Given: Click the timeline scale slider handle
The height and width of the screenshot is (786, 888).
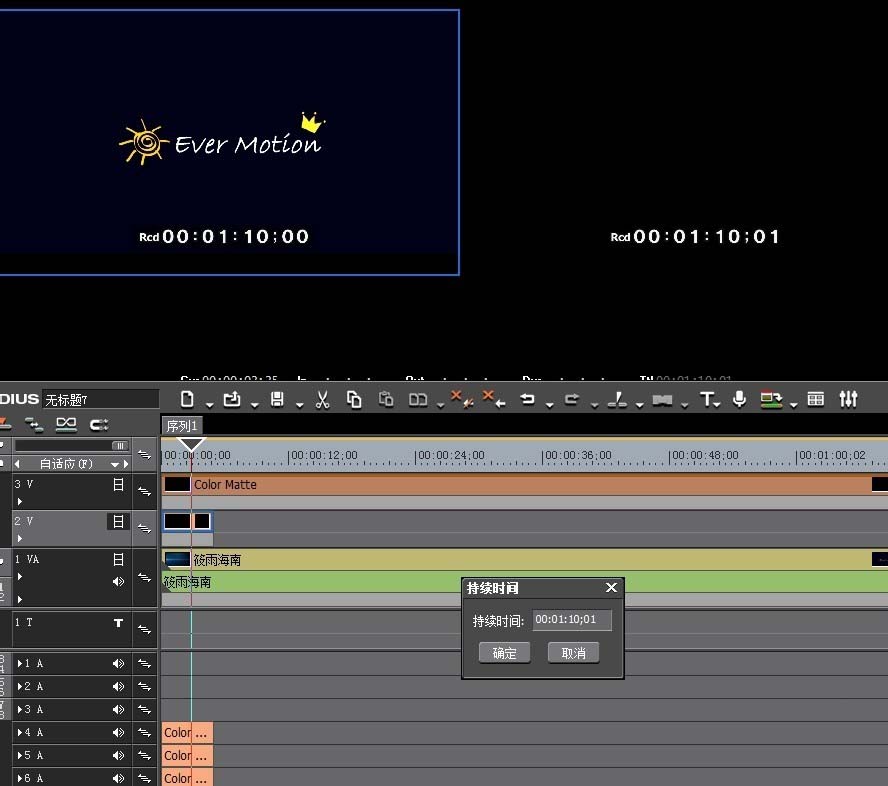Looking at the screenshot, I should pyautogui.click(x=120, y=446).
